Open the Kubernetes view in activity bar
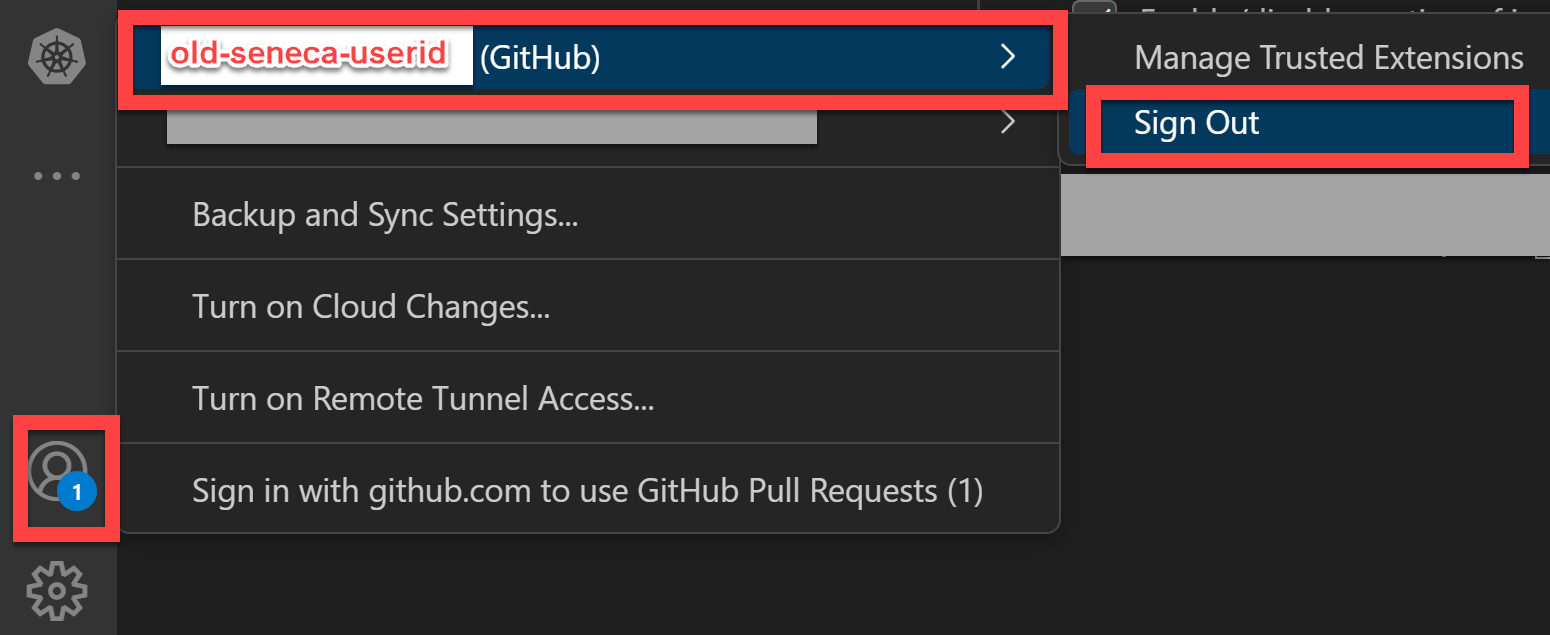This screenshot has height=635, width=1550. (x=57, y=57)
